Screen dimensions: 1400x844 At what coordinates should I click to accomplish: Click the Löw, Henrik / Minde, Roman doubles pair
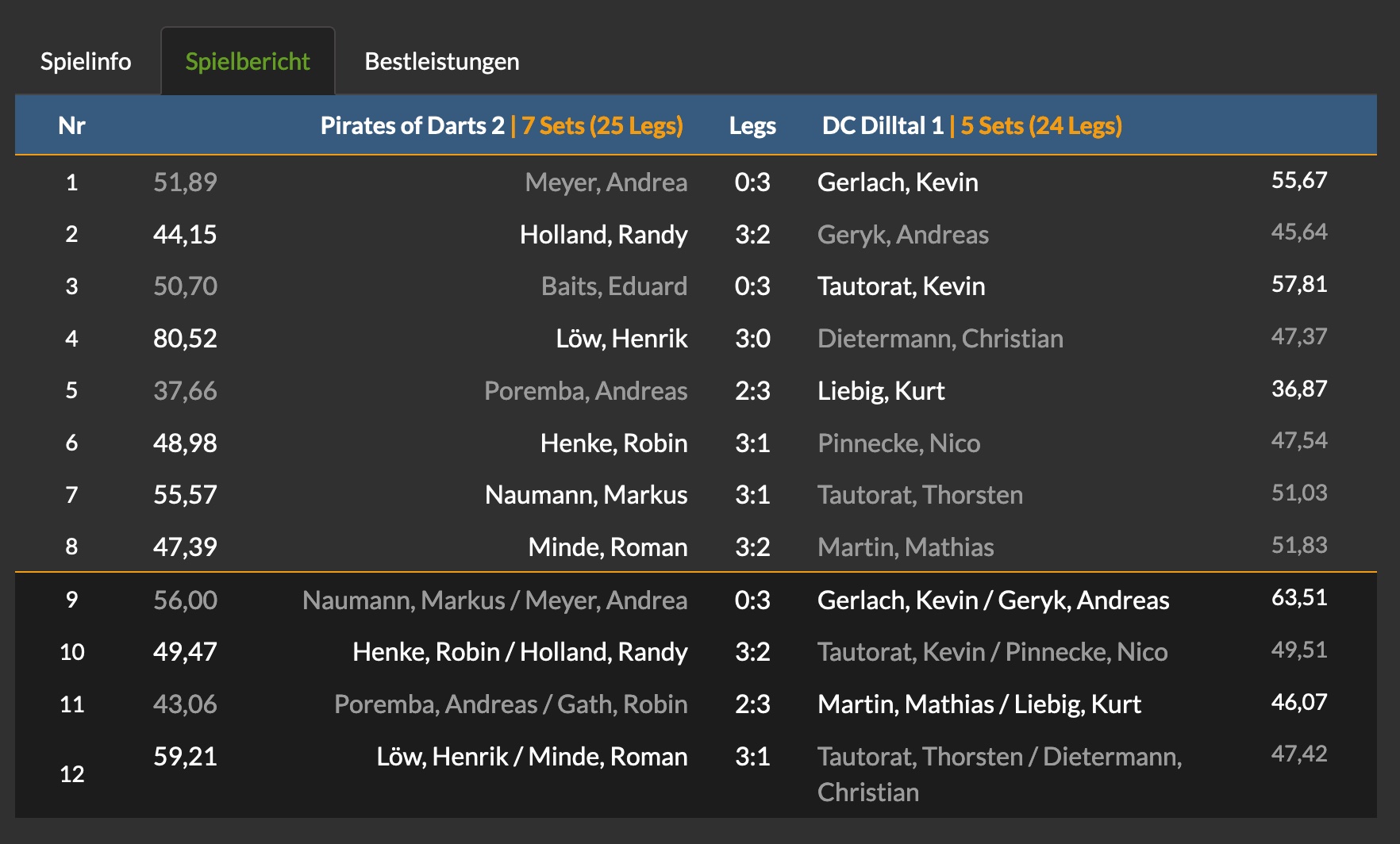(x=532, y=757)
